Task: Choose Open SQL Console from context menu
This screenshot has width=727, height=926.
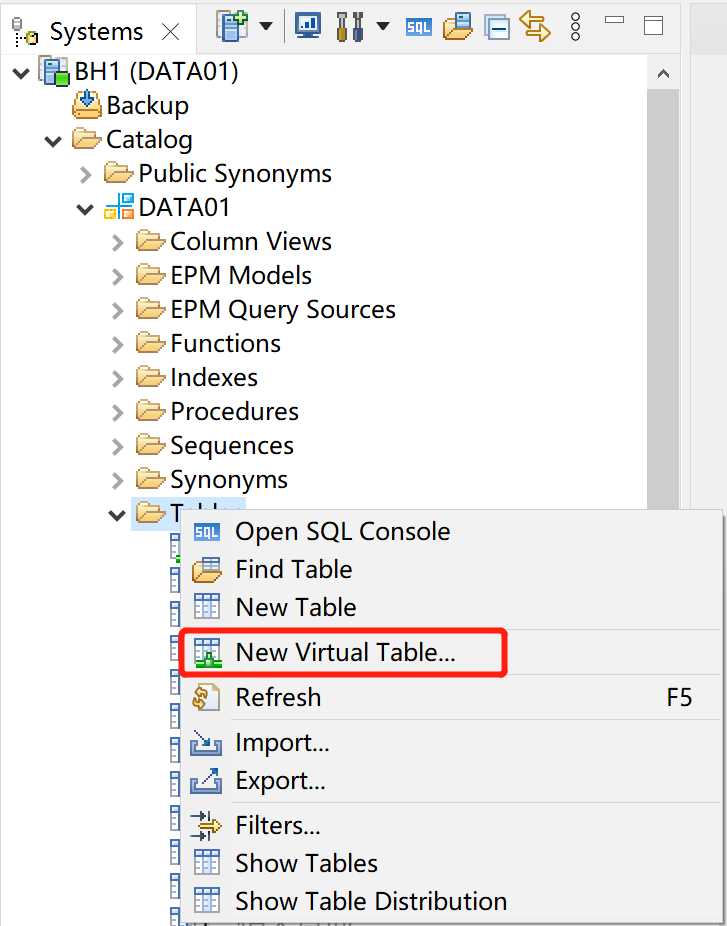Action: [x=342, y=531]
